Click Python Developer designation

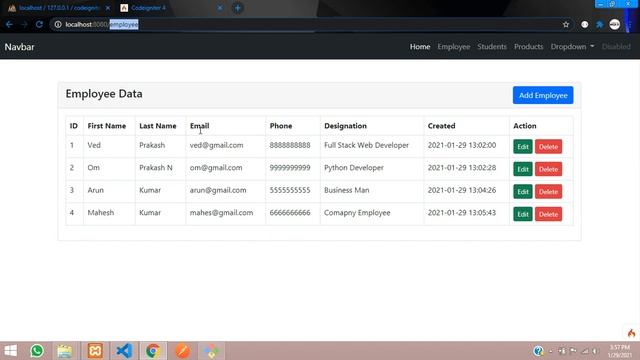[x=354, y=168]
